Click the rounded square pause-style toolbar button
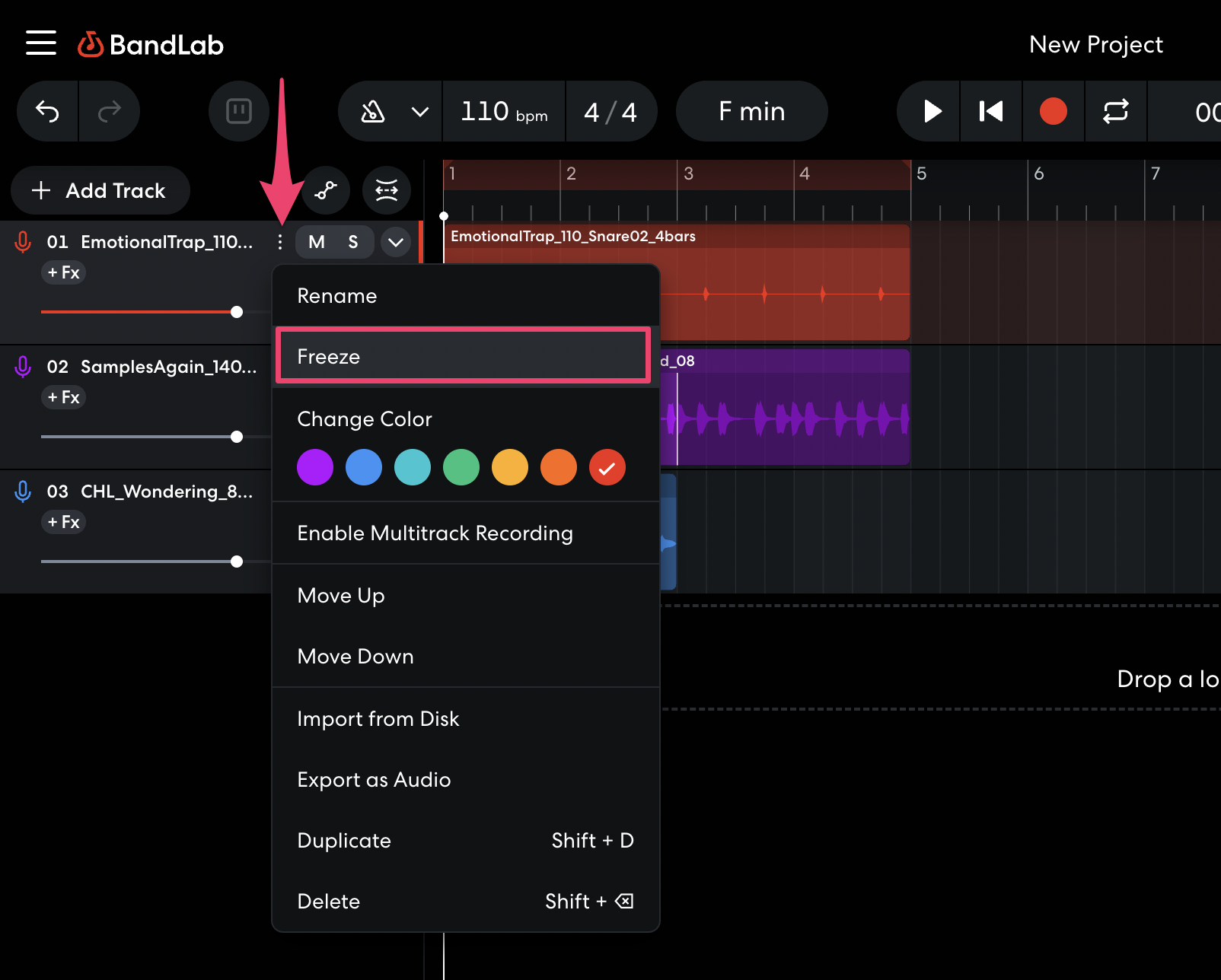Image resolution: width=1221 pixels, height=980 pixels. (x=239, y=112)
